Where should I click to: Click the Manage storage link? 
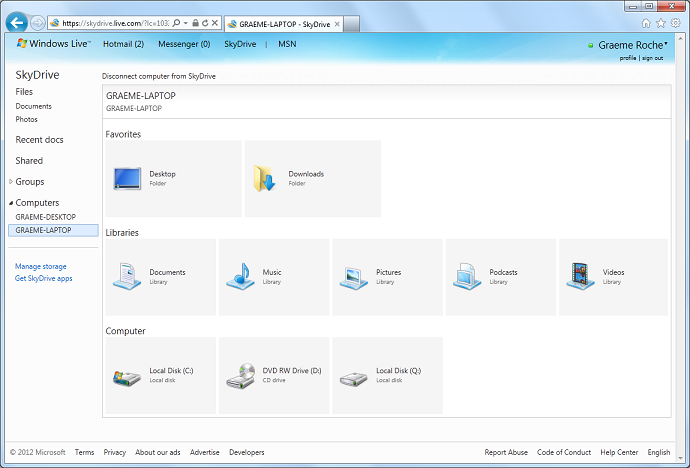click(x=41, y=266)
